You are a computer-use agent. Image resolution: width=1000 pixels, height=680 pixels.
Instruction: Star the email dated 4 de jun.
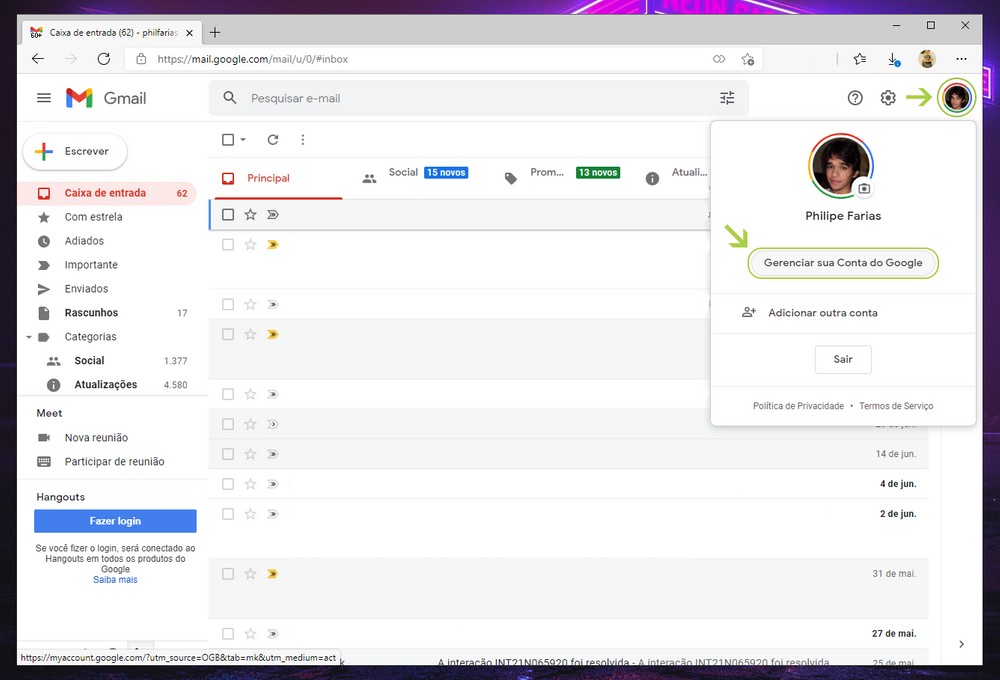pos(250,484)
